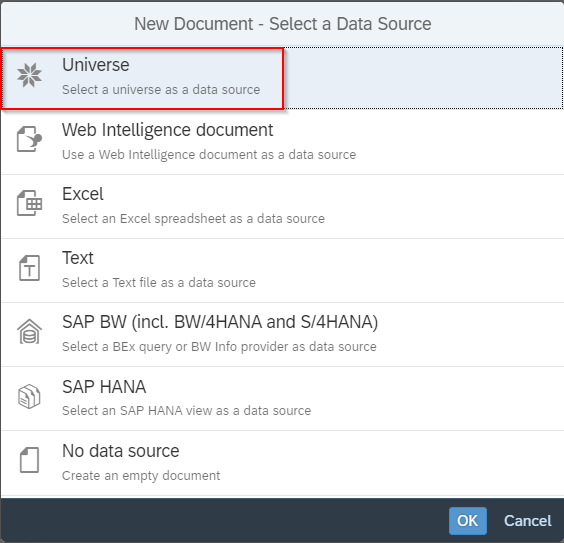Screen dimensions: 564x543
Task: Confirm selection with the OK button
Action: point(468,521)
